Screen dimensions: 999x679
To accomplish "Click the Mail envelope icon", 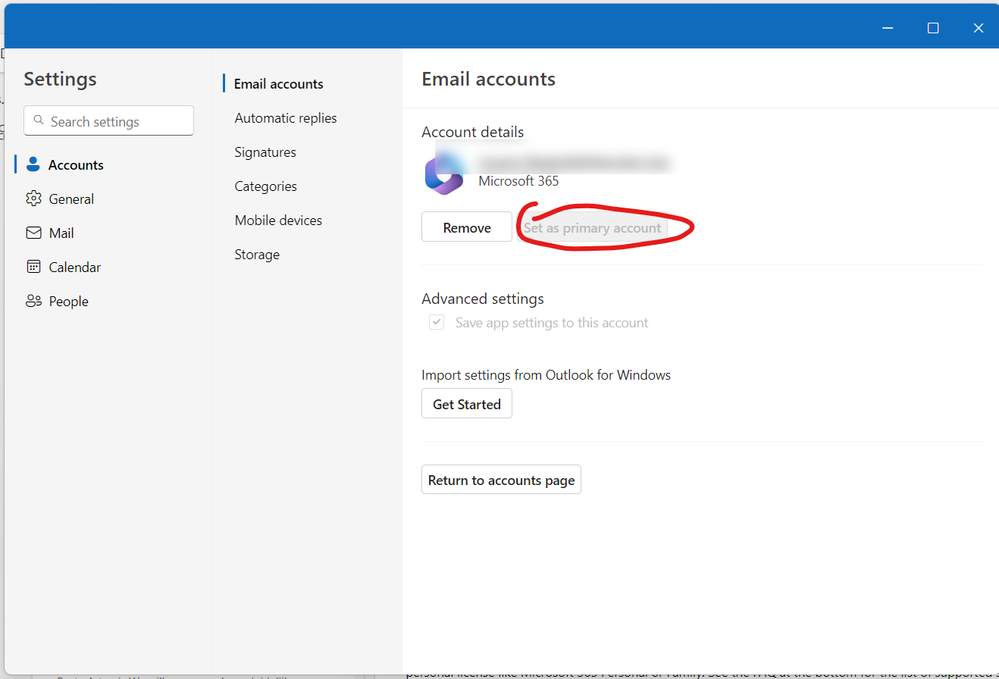I will (34, 233).
